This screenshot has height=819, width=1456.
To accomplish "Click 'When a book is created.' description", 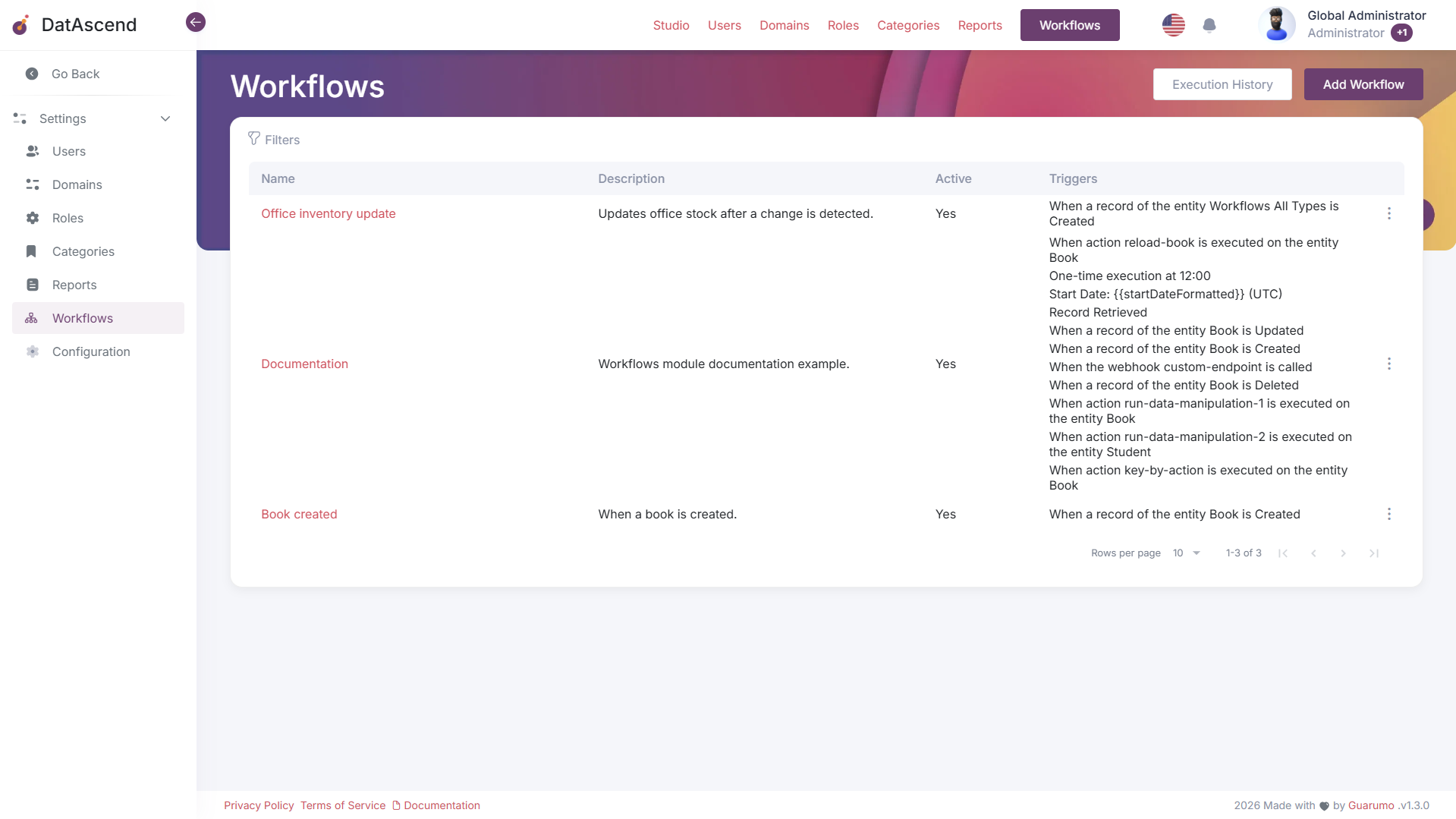I will [x=667, y=514].
